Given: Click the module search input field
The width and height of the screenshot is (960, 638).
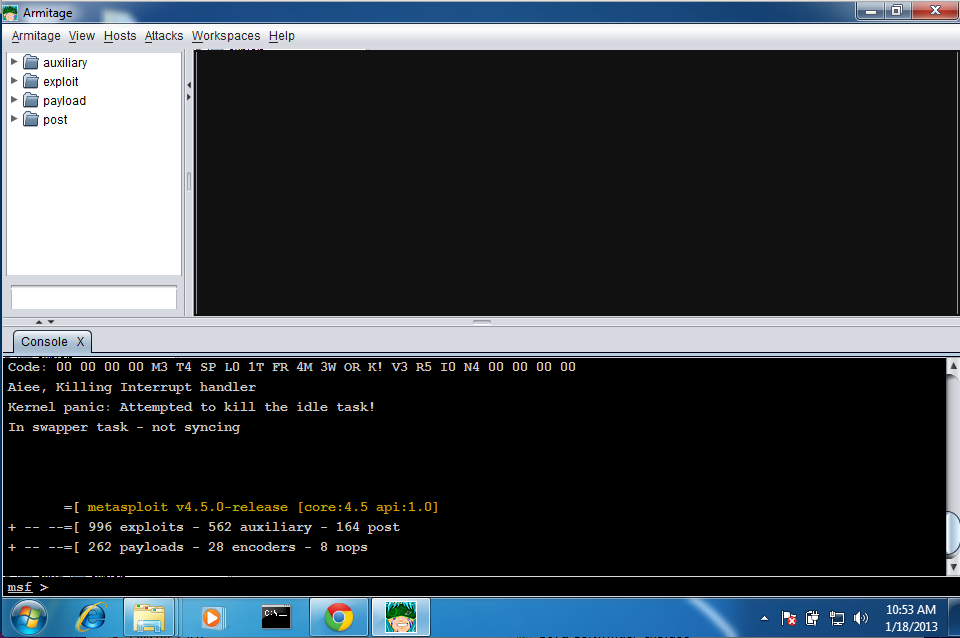Looking at the screenshot, I should coord(94,298).
